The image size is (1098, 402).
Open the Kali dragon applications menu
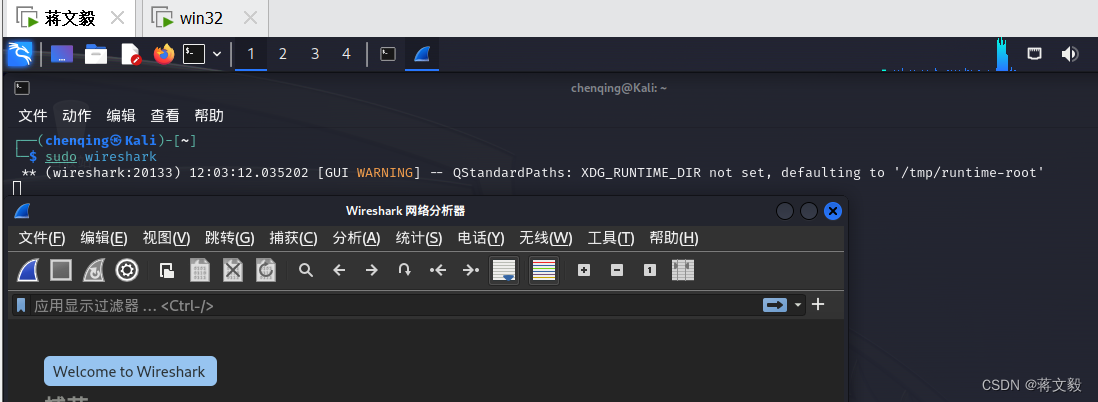click(20, 54)
